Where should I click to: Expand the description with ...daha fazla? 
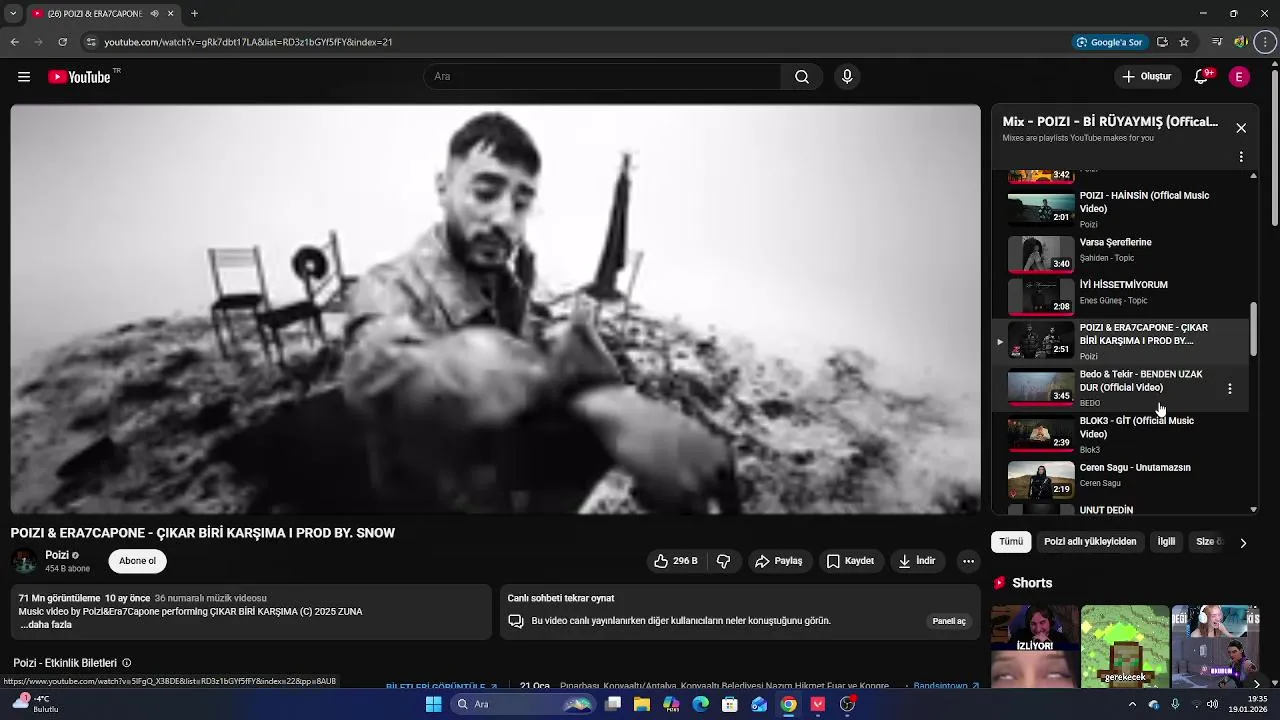[x=46, y=625]
